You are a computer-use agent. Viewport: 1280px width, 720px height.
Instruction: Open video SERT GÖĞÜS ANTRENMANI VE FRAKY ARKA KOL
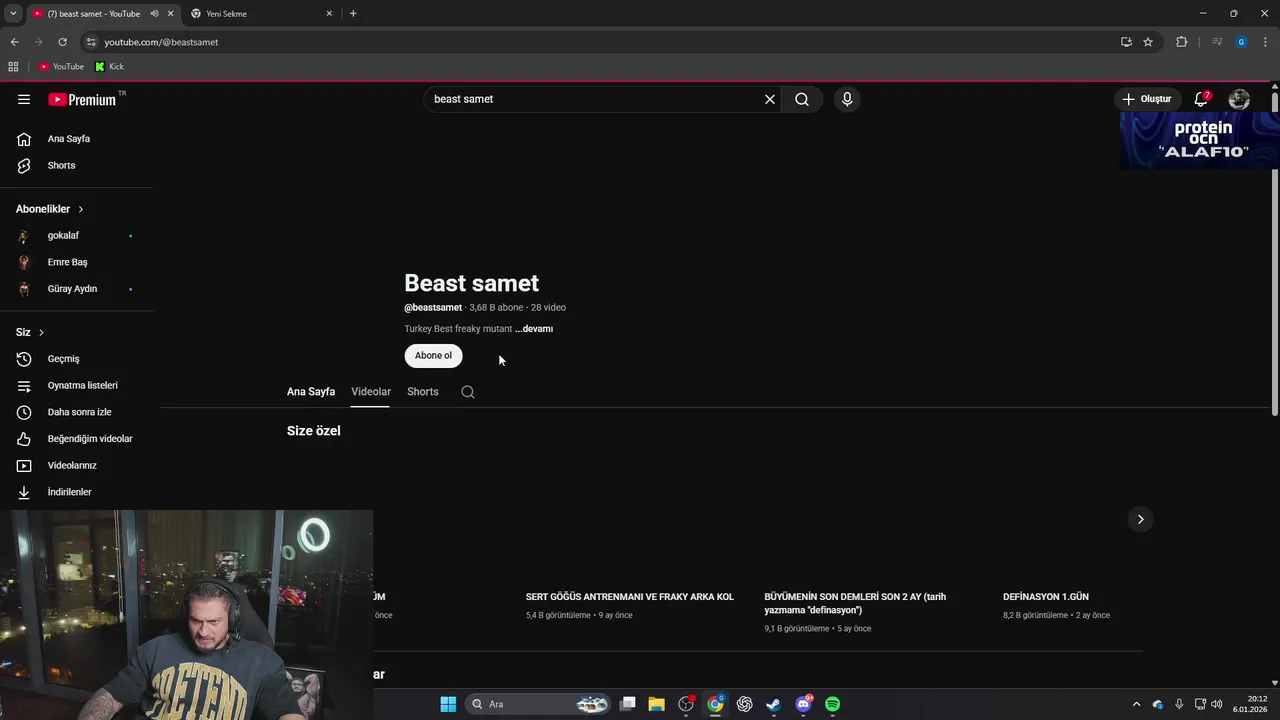tap(630, 597)
